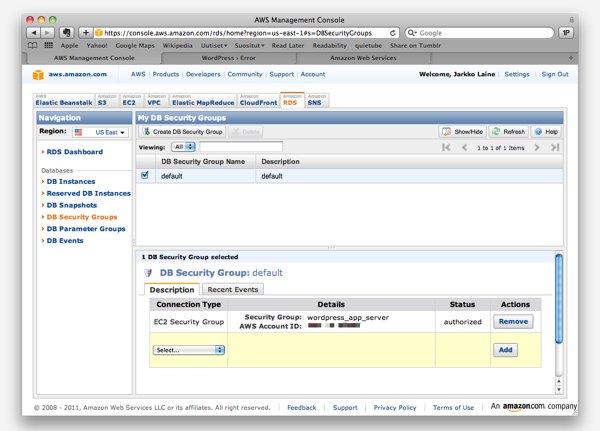Remove the wordpress_app_server security group
600x431 pixels.
click(513, 321)
